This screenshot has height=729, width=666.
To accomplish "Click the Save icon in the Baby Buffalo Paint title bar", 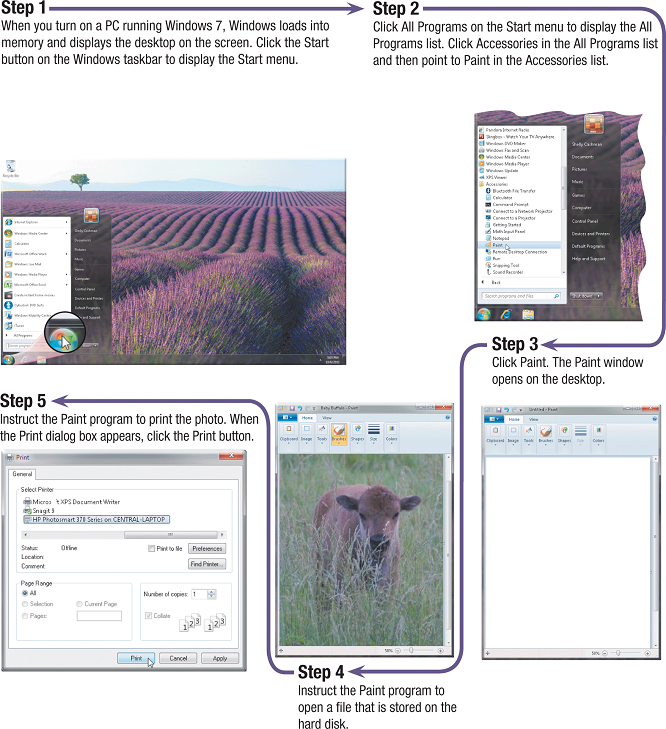I will click(292, 408).
